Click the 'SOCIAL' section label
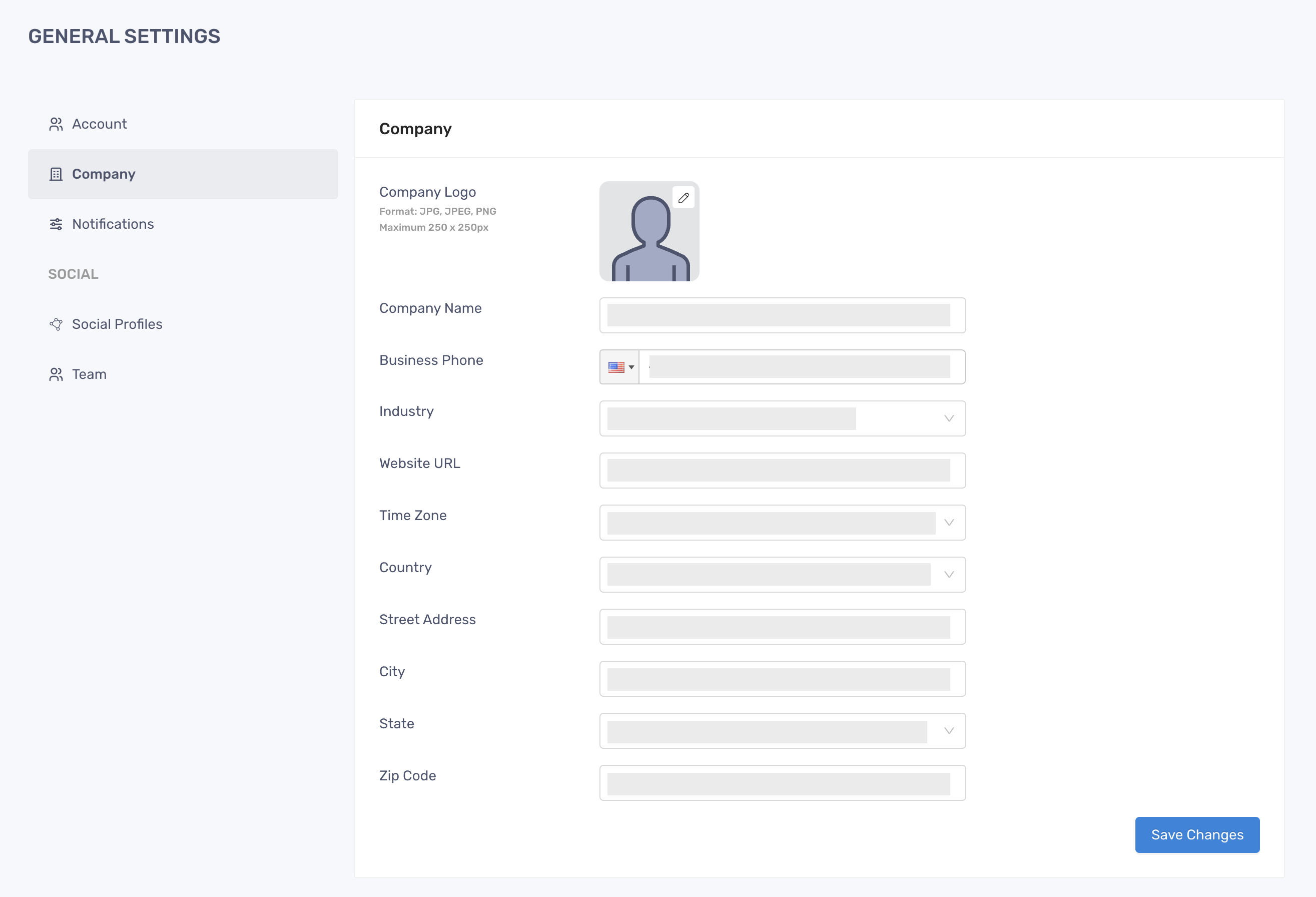Screen dimensions: 1316x897 (x=73, y=274)
